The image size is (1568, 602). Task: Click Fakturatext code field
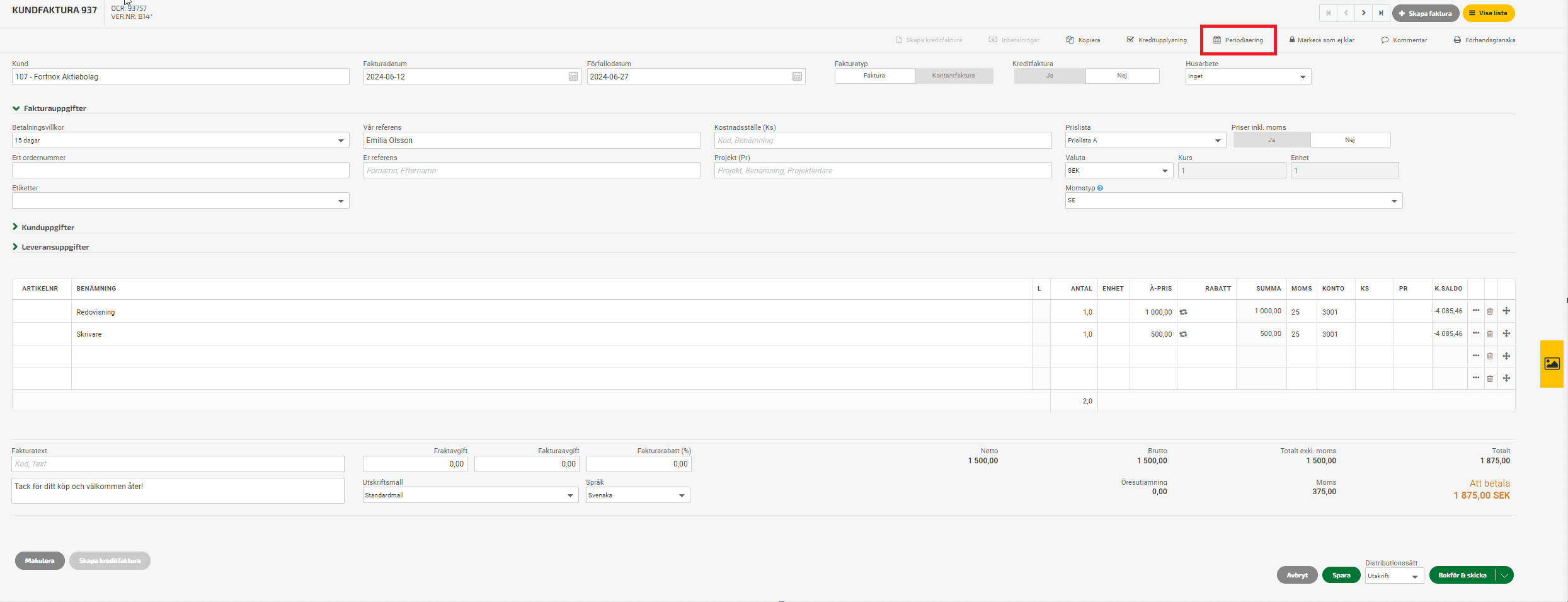(178, 463)
